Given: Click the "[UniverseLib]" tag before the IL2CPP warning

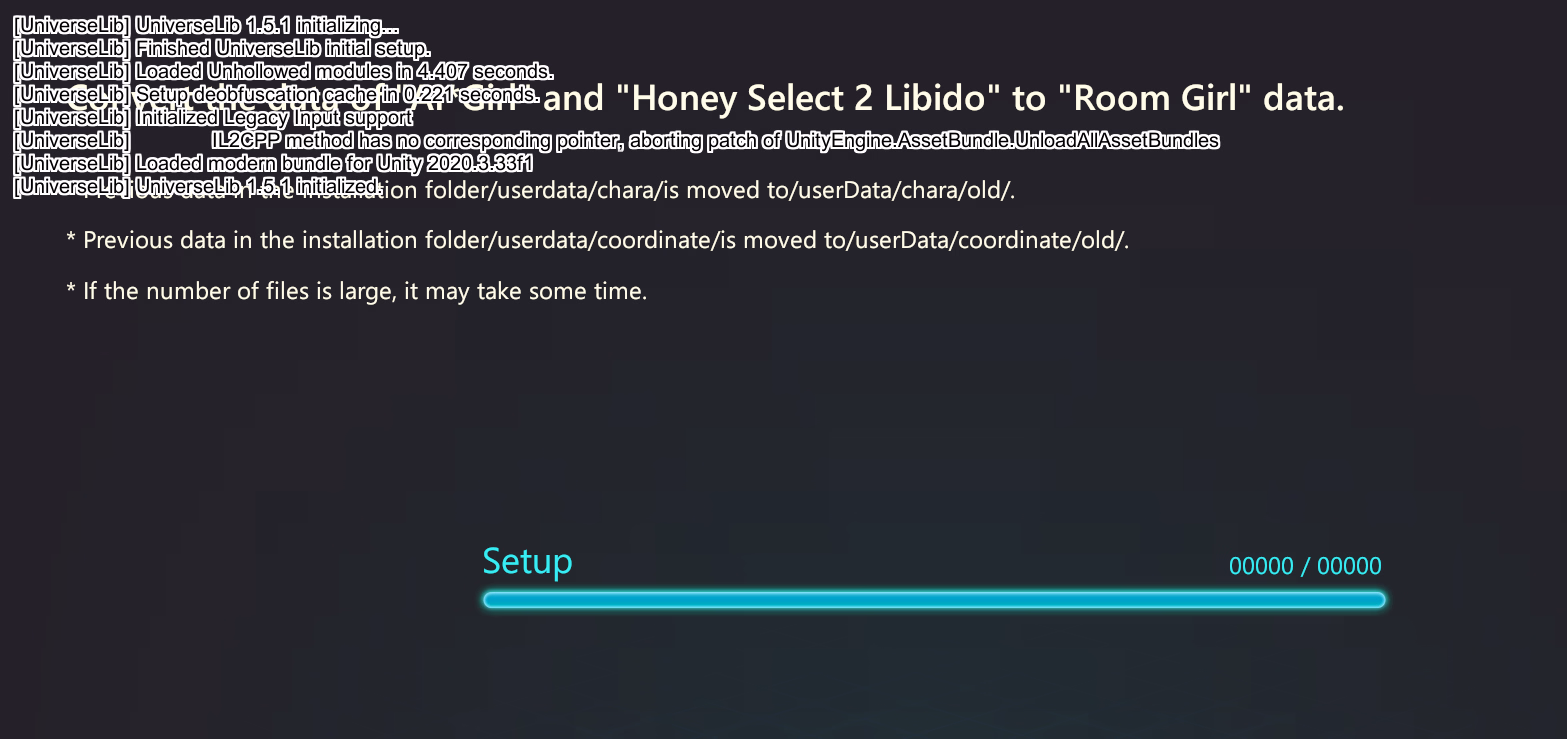Looking at the screenshot, I should tap(72, 141).
